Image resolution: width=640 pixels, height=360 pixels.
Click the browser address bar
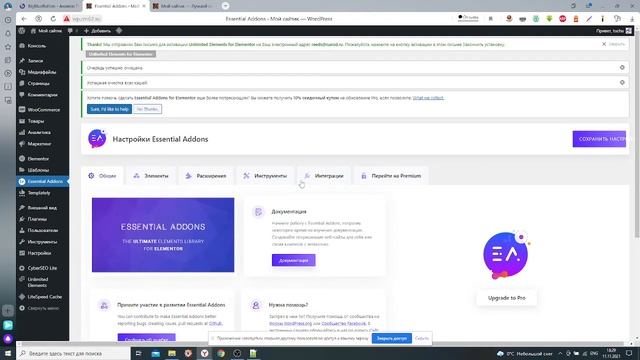tap(279, 19)
